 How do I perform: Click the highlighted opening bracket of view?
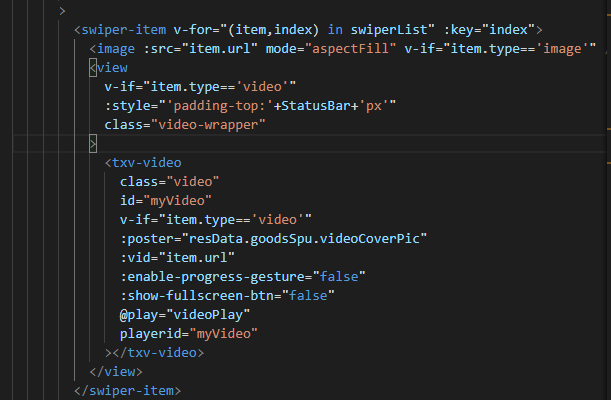click(x=93, y=68)
